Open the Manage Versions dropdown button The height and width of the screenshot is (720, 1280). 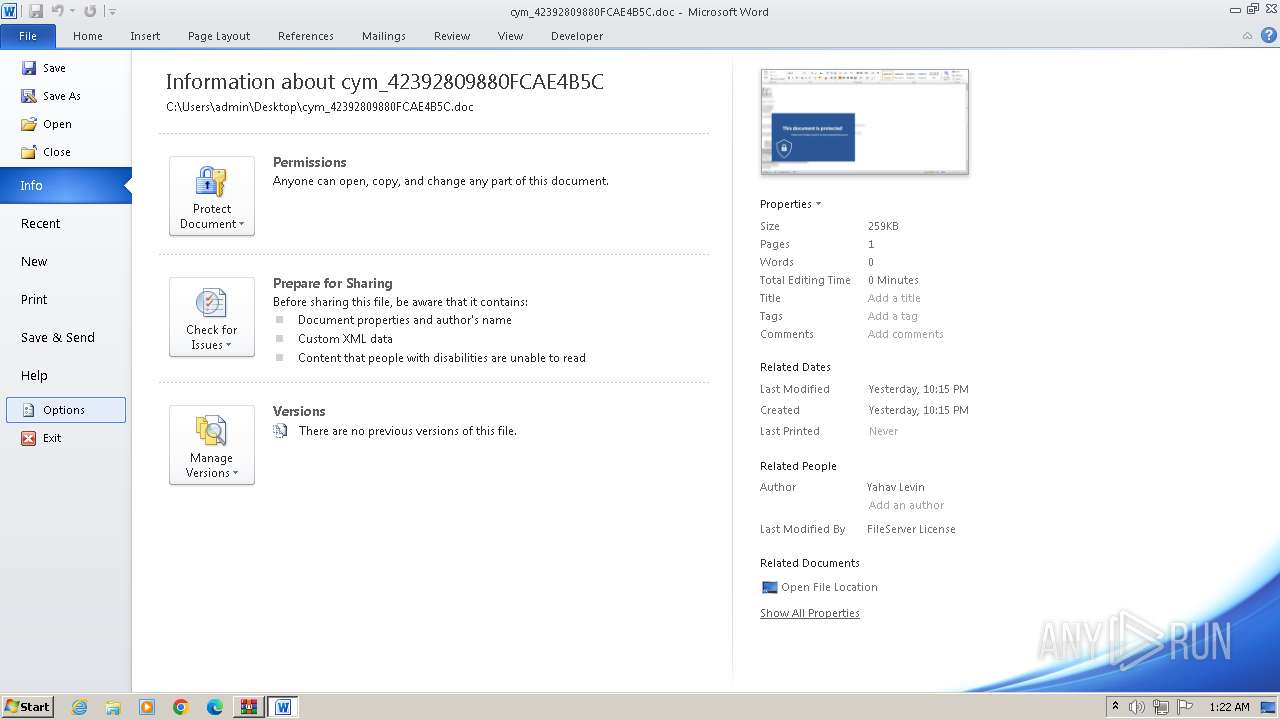pyautogui.click(x=212, y=445)
